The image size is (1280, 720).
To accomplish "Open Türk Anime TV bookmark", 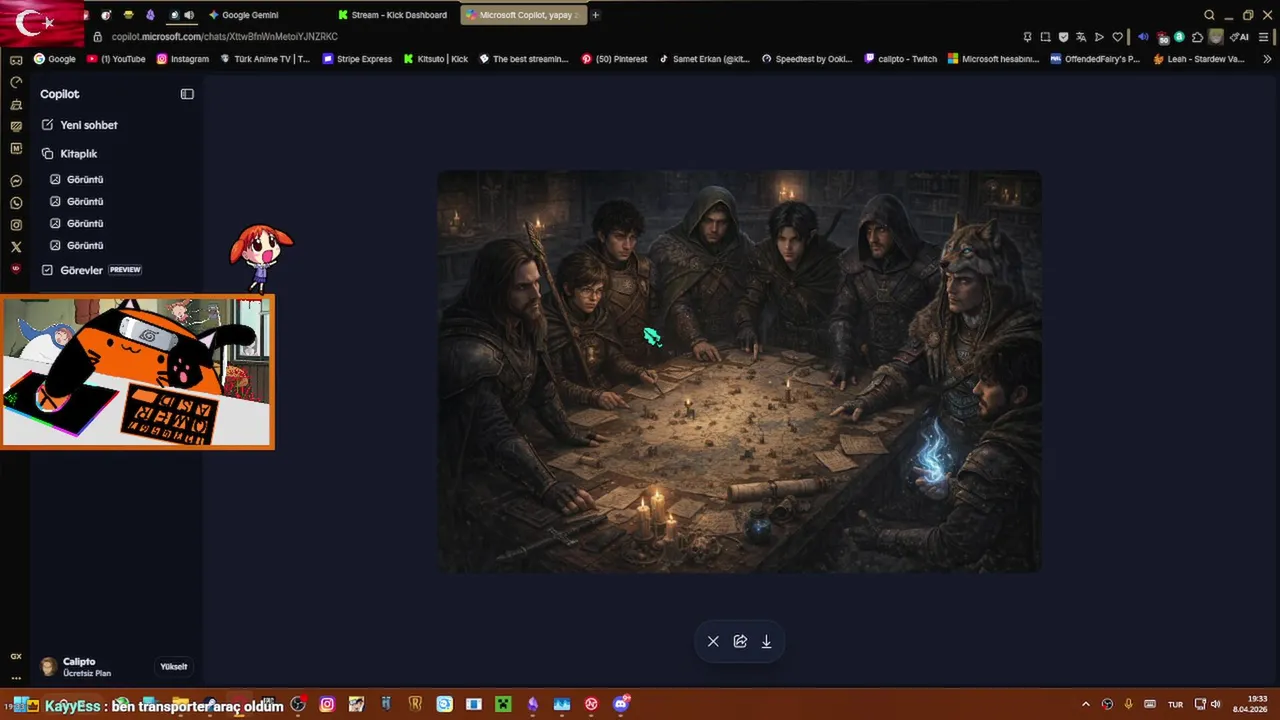I will click(265, 59).
